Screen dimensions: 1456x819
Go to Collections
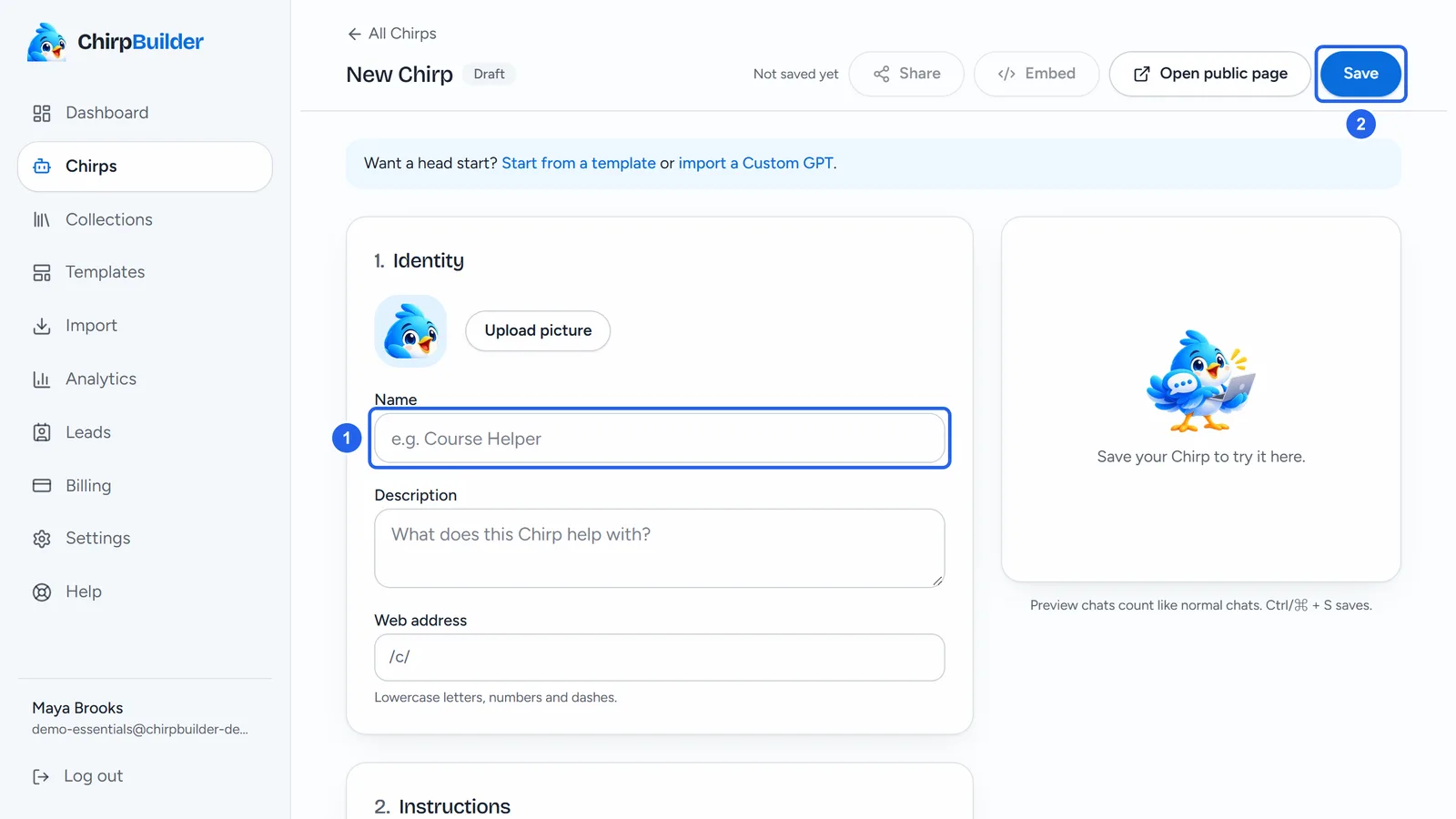(145, 219)
